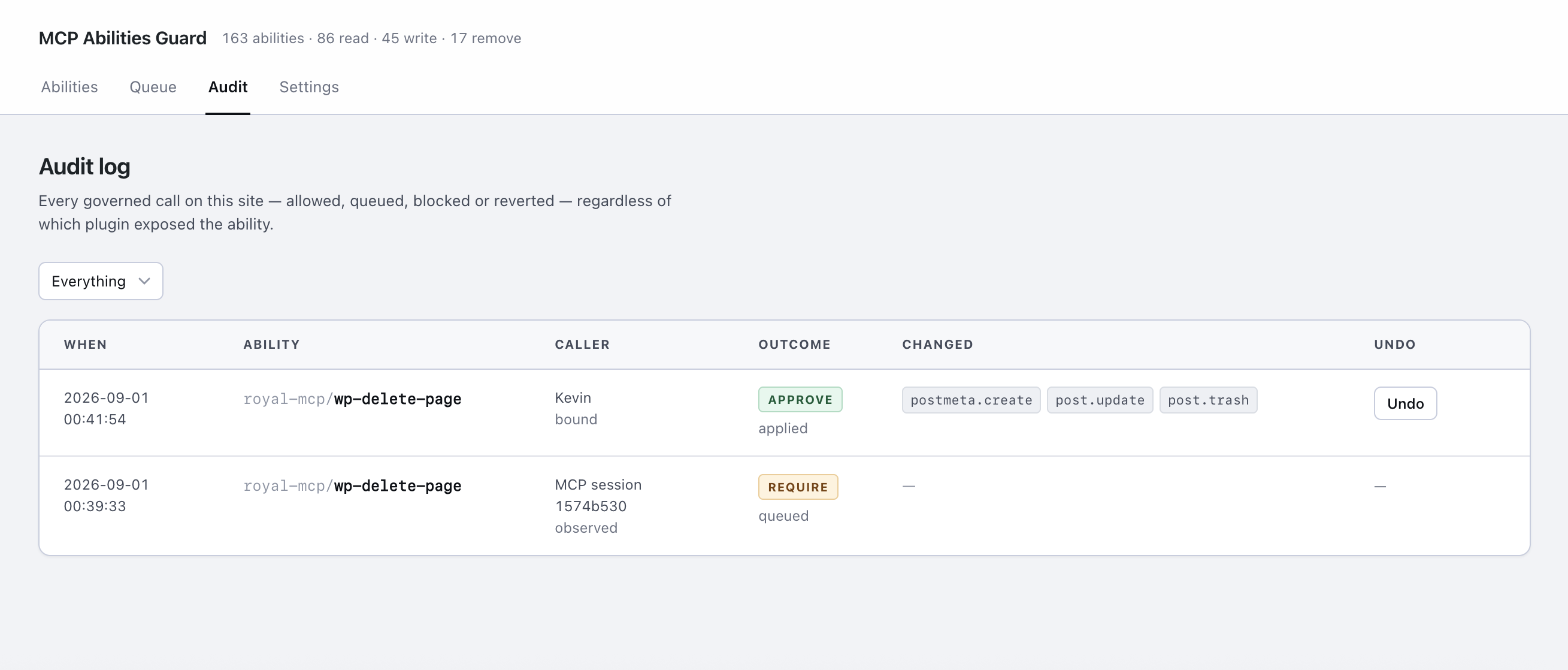
Task: Select the post.update change tag
Action: pos(1099,400)
